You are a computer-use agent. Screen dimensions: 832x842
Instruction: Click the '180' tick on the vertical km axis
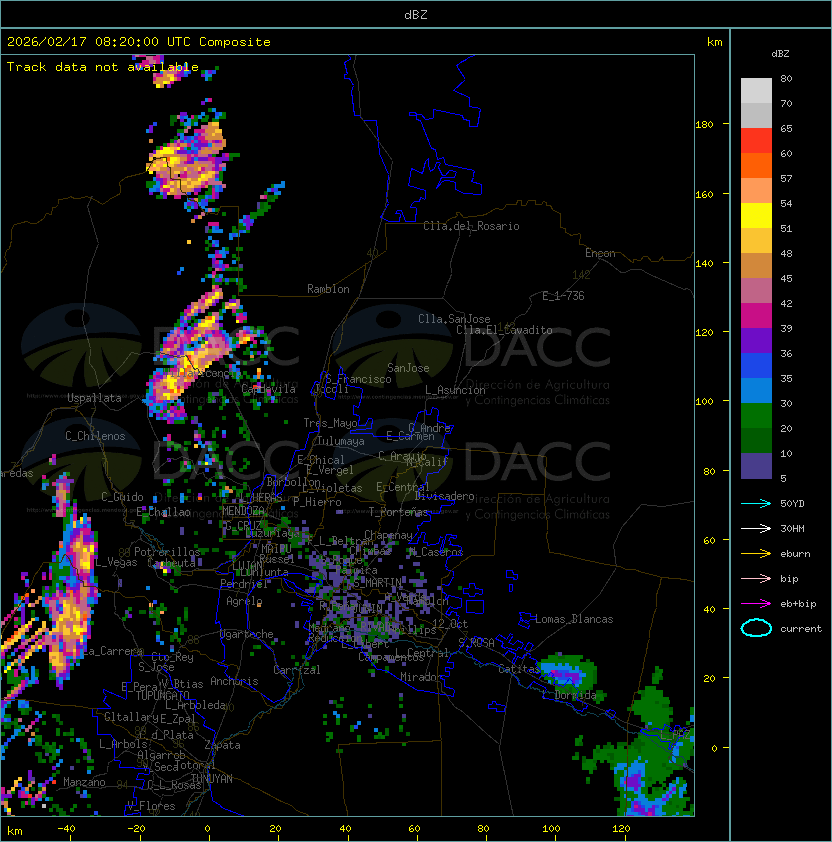(x=704, y=125)
